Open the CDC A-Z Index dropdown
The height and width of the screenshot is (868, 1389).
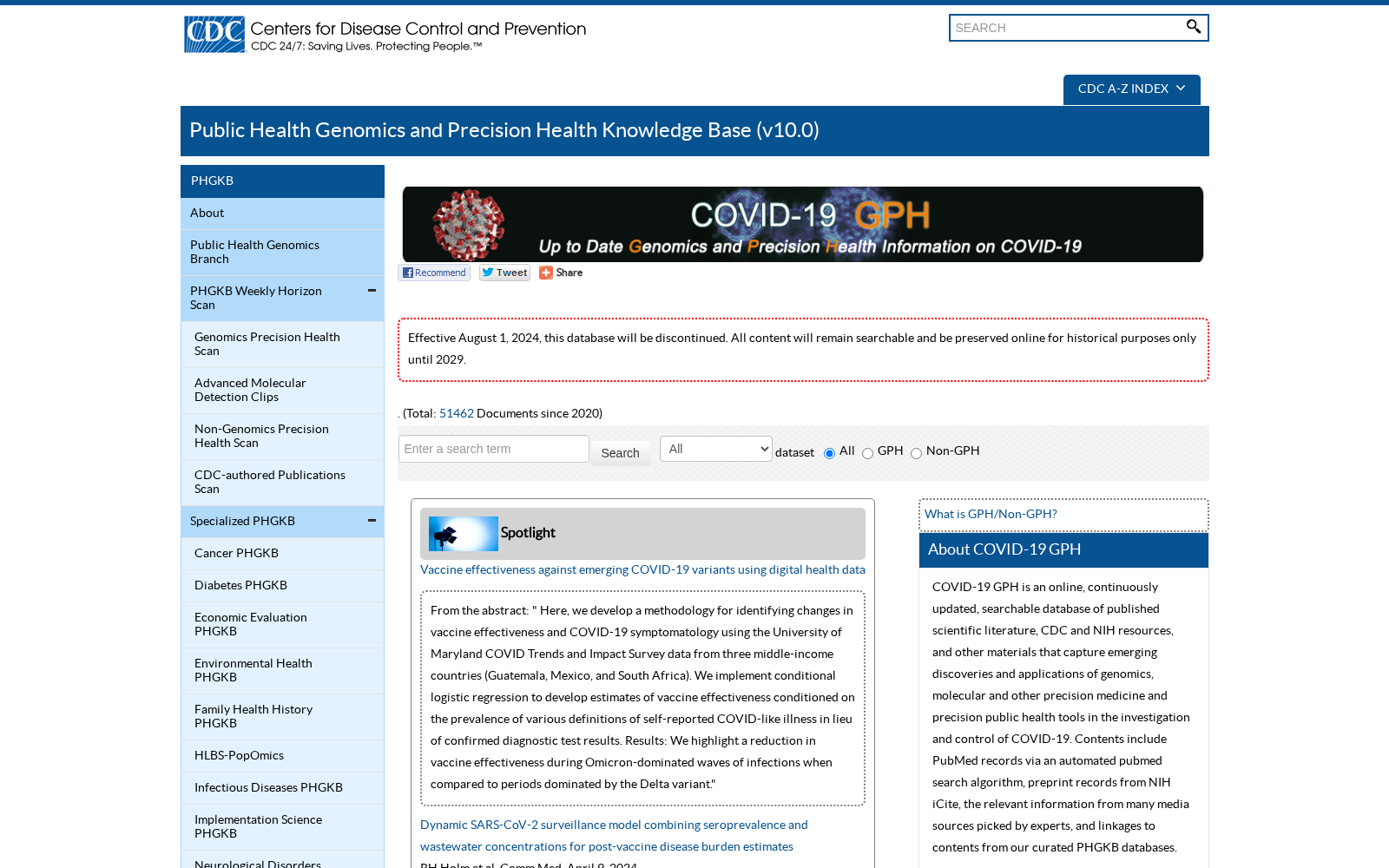pyautogui.click(x=1132, y=89)
